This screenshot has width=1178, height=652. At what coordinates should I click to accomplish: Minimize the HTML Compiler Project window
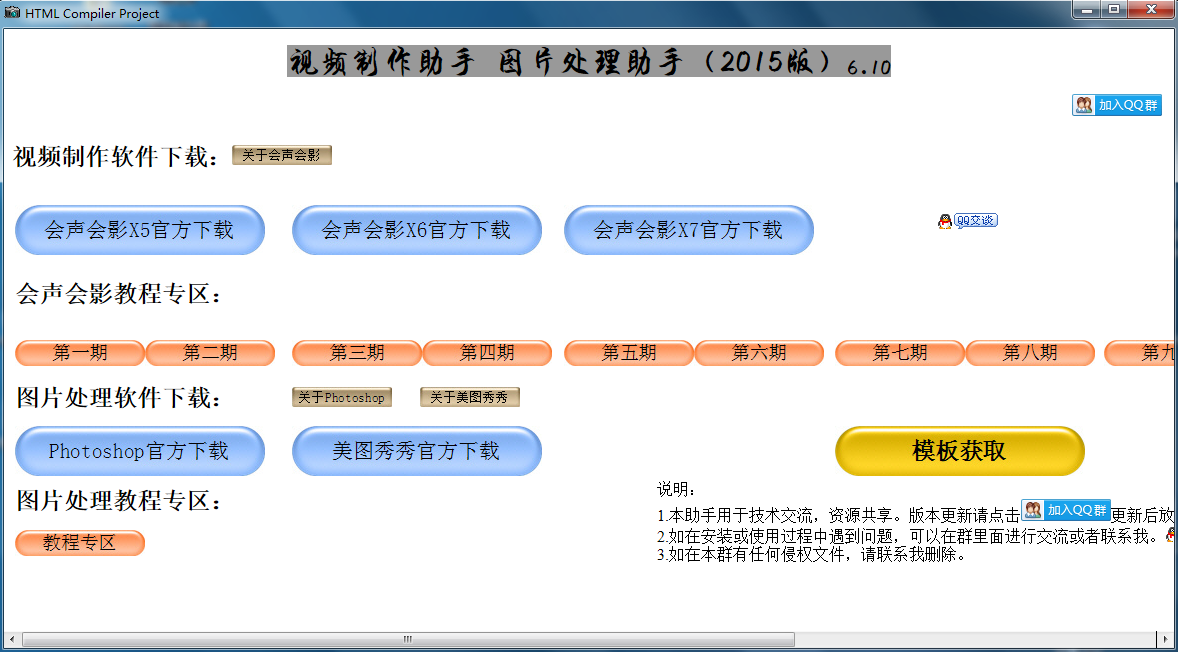tap(1086, 10)
